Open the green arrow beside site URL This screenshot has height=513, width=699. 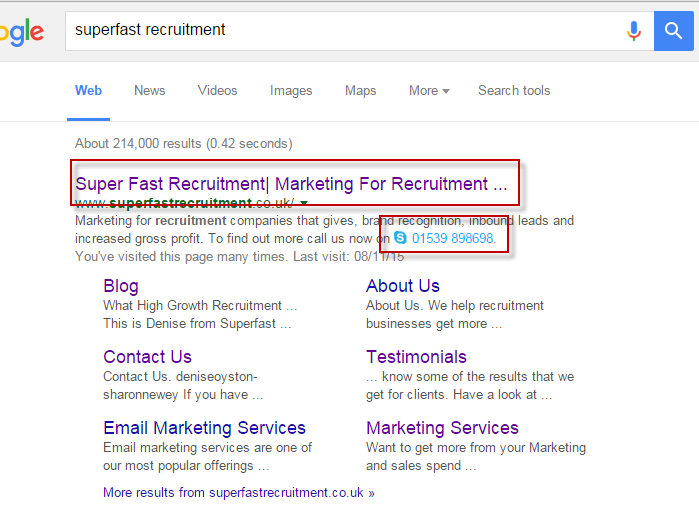coord(304,203)
